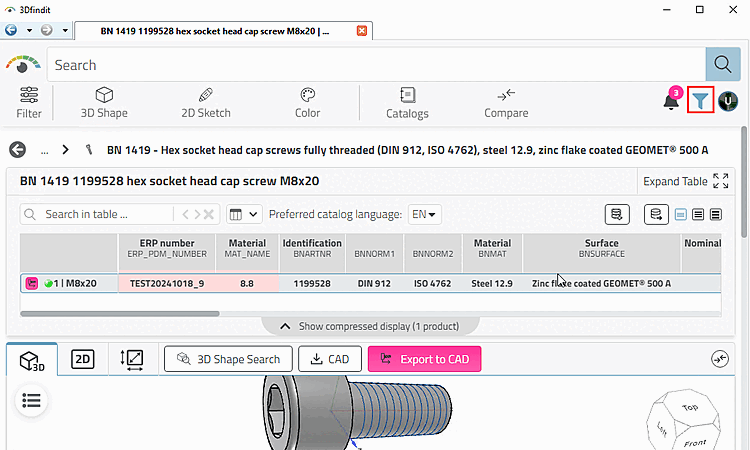Open the 2D Sketch search
Screen dimensions: 750x450
[x=206, y=102]
